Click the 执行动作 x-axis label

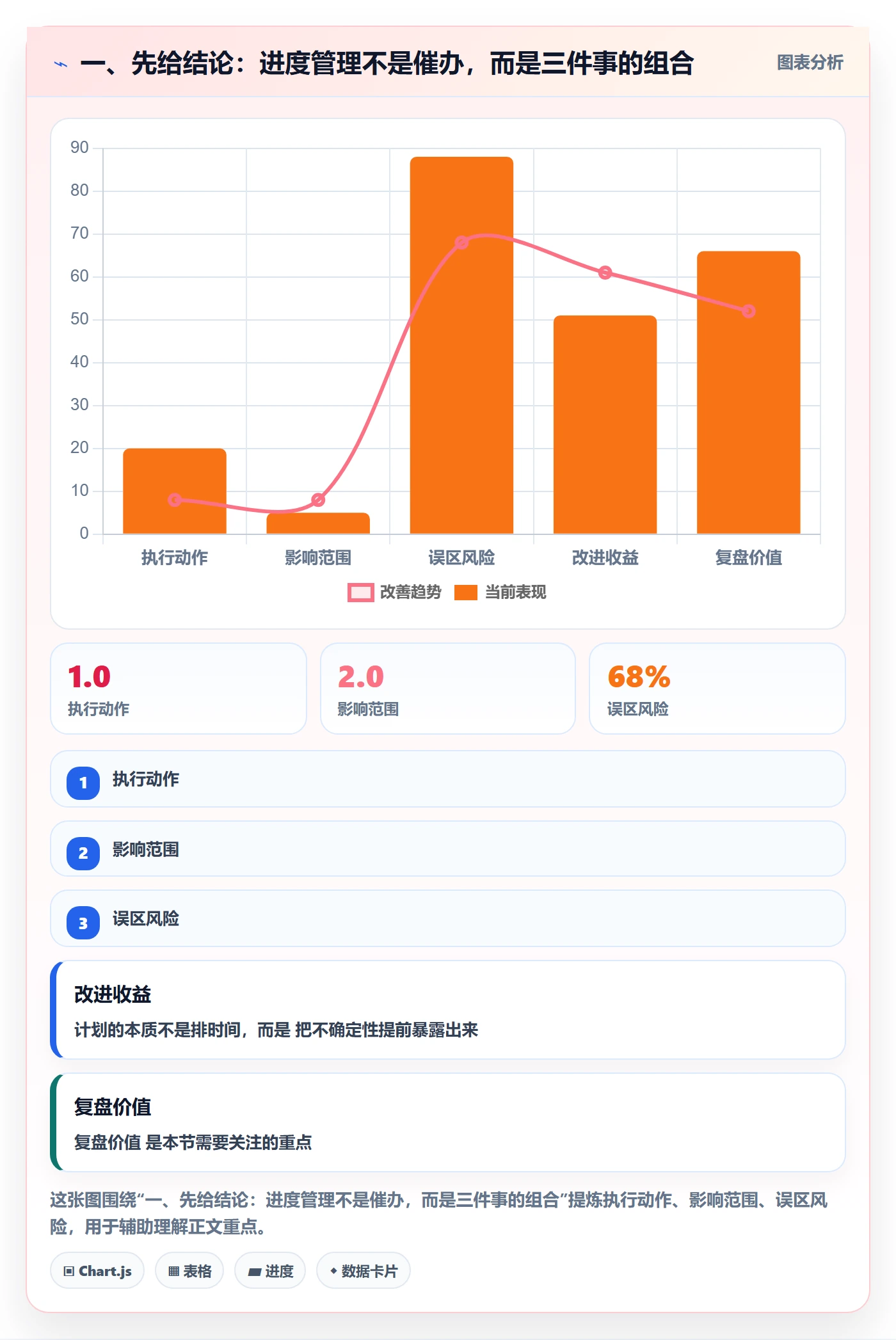175,558
